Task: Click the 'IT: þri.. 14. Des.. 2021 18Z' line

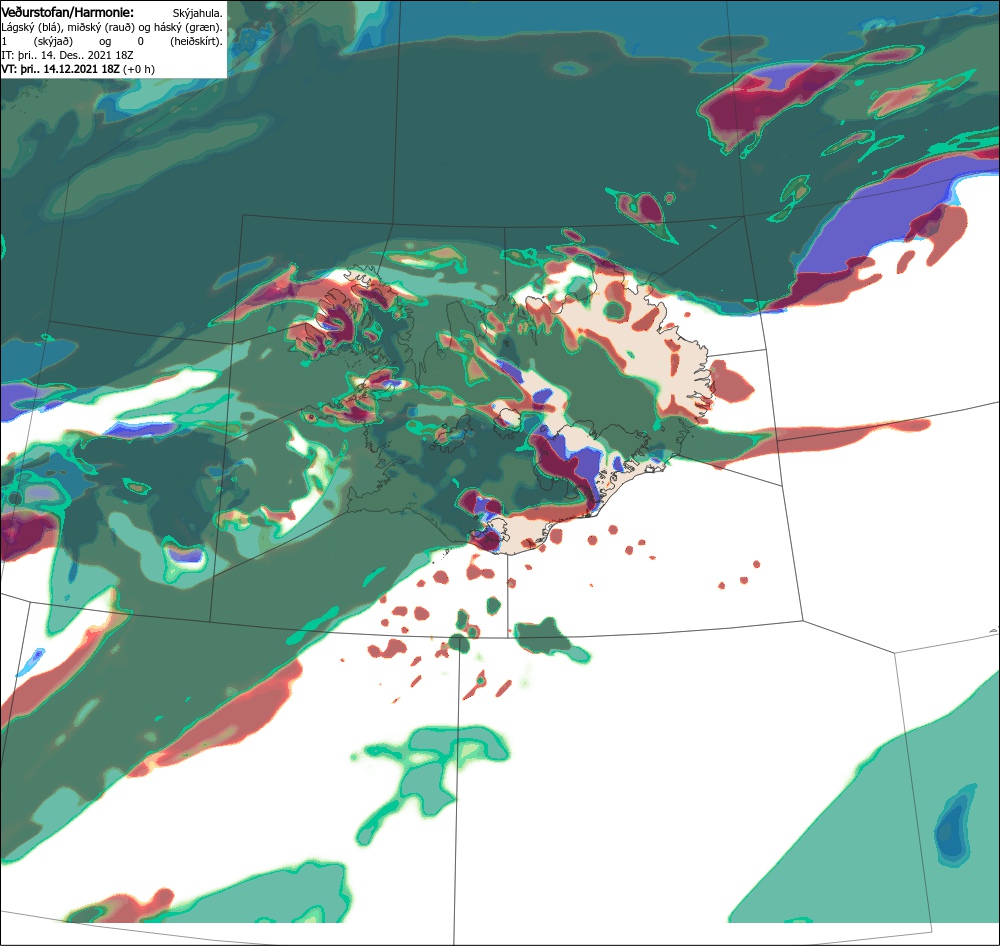Action: pos(68,55)
